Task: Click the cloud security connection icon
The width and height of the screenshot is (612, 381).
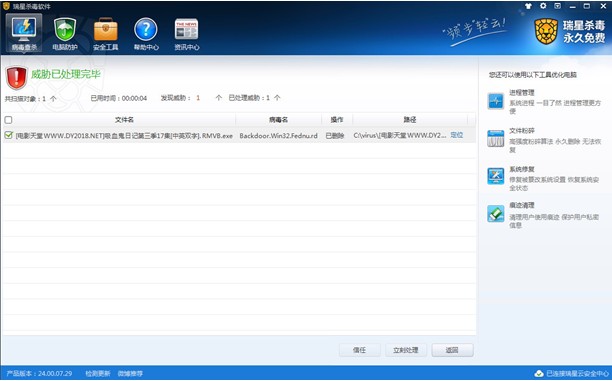Action: 539,374
